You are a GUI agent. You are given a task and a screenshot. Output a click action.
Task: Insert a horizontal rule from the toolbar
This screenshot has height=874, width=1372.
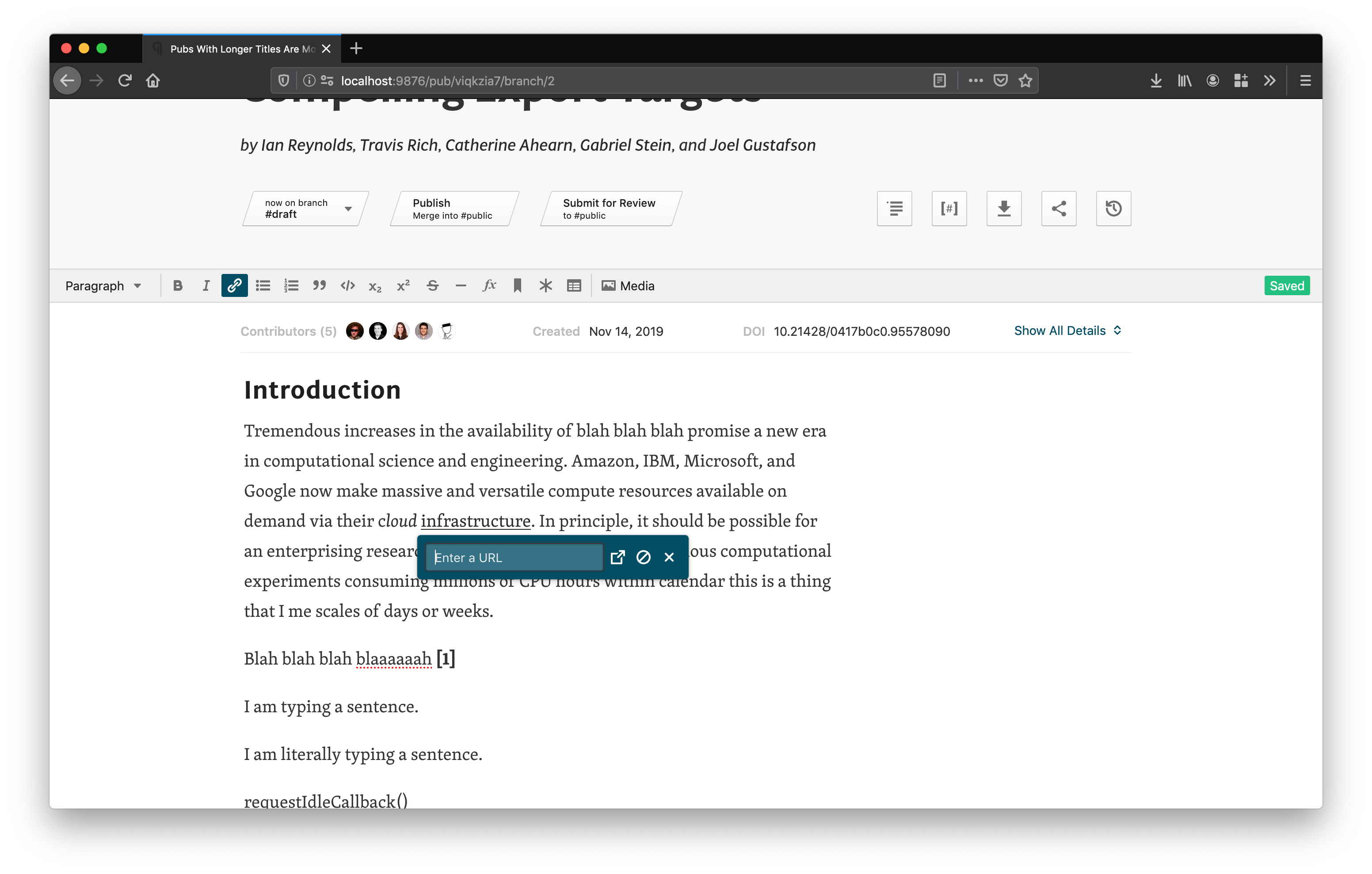click(461, 285)
